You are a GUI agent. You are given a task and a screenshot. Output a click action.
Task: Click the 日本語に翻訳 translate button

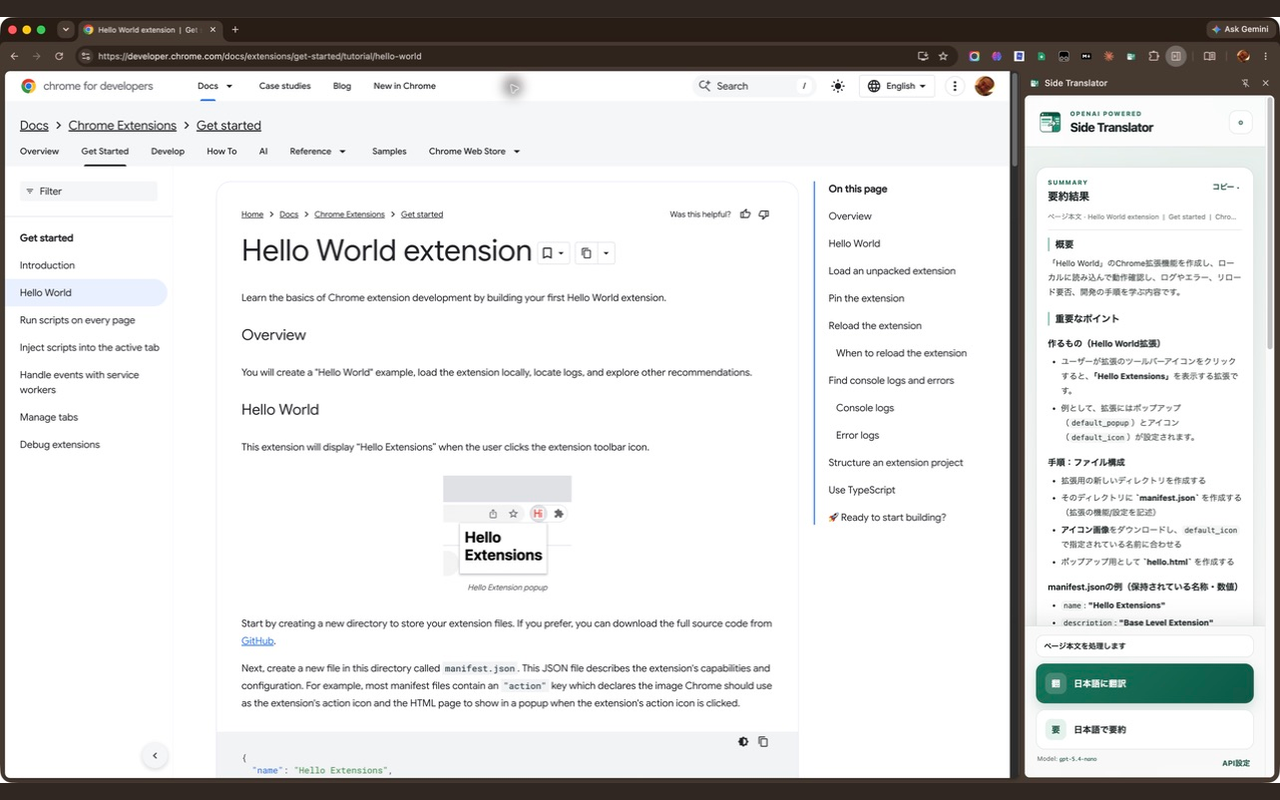[1145, 683]
